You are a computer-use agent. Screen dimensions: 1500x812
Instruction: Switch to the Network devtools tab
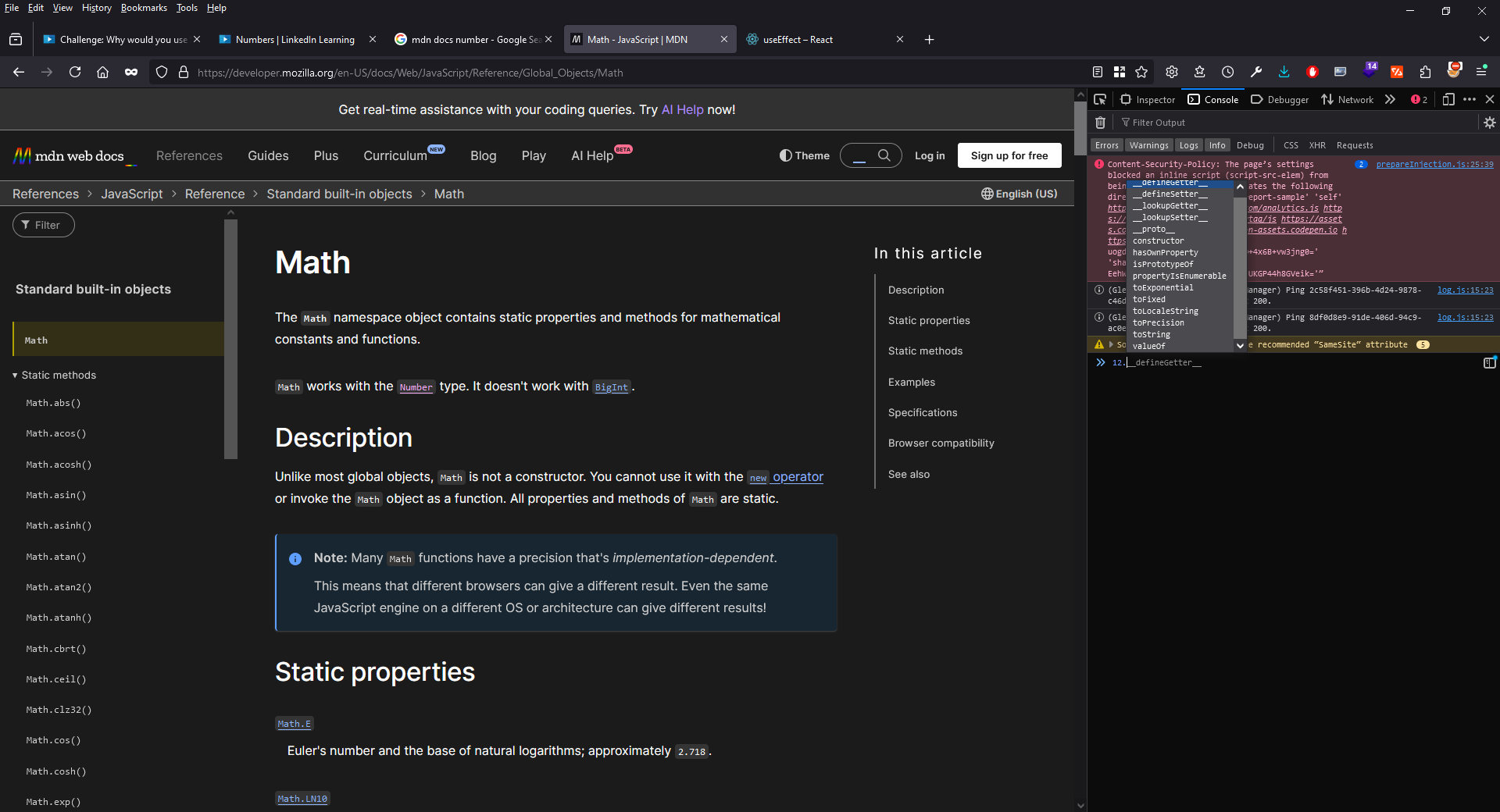point(1348,99)
